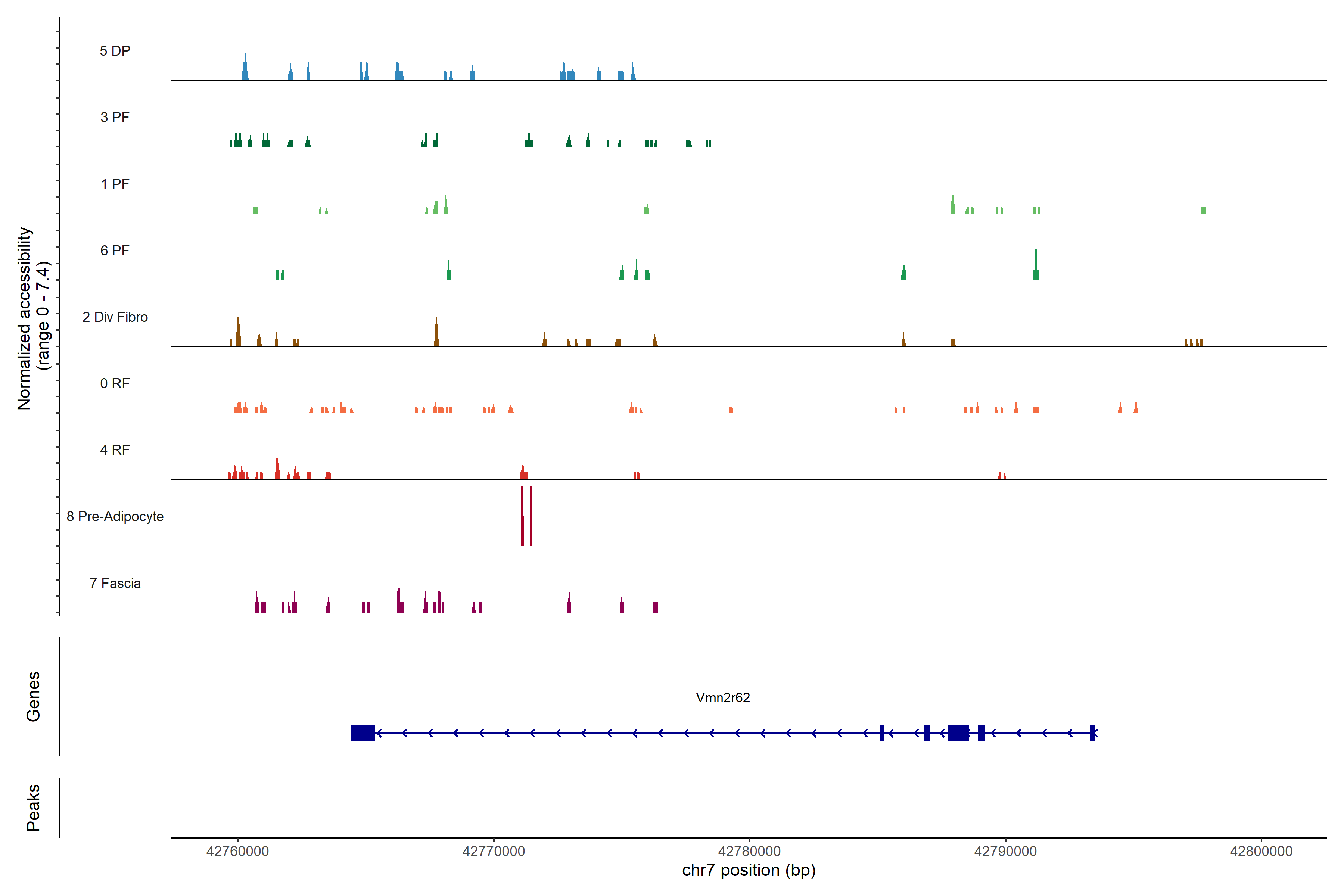Select the 2 Div Fibro track label
The image size is (1344, 896).
(115, 317)
